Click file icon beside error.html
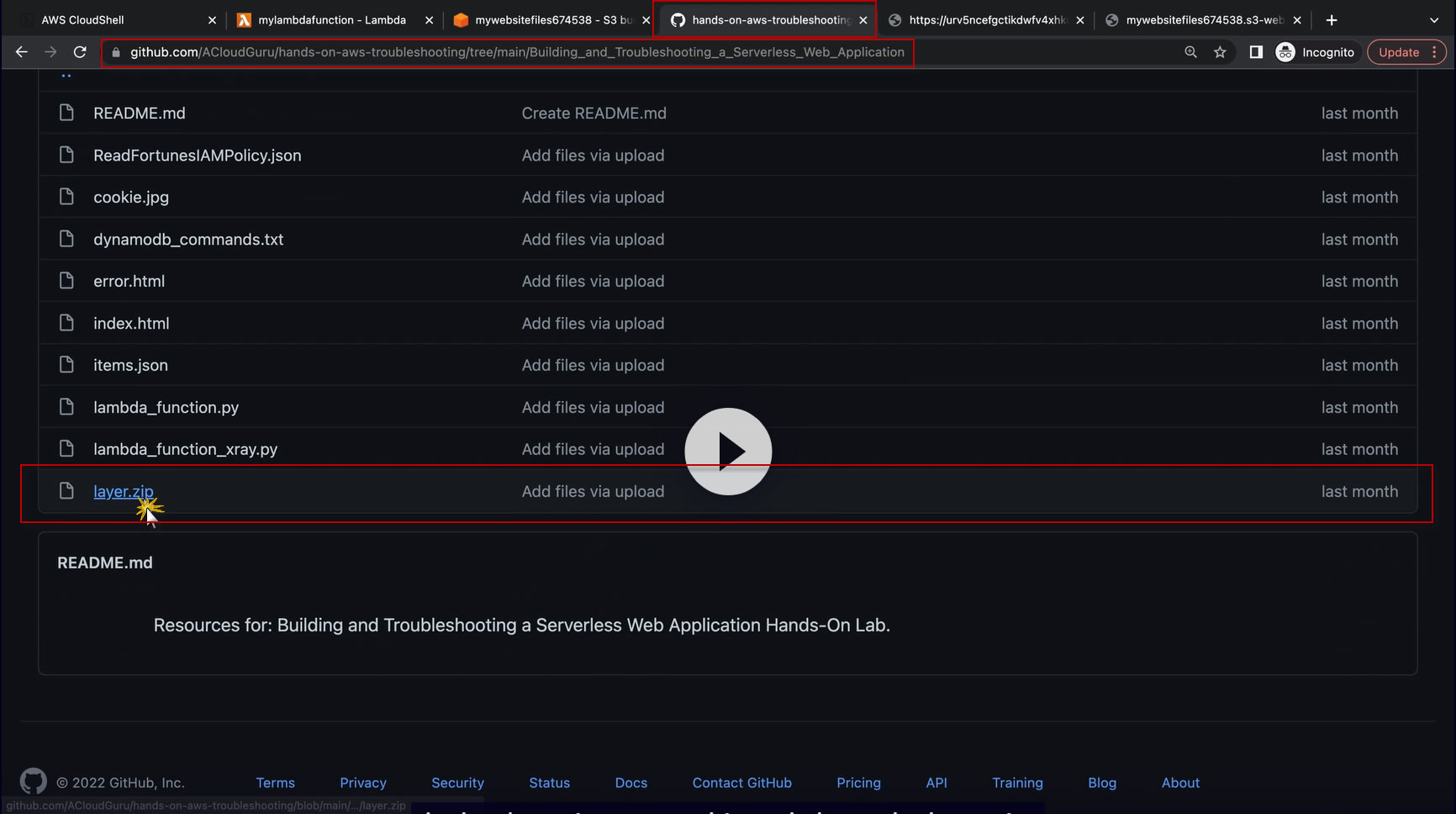This screenshot has height=814, width=1456. coord(66,281)
